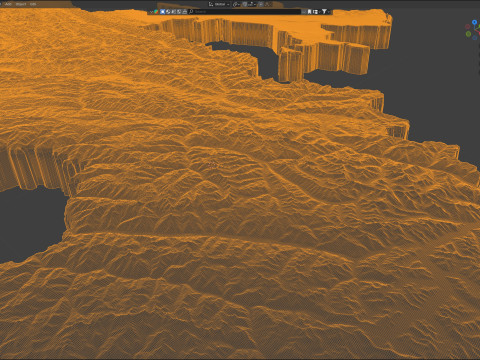
Task: Click the dim red negative X gizmo circle
Action: pos(468,26)
